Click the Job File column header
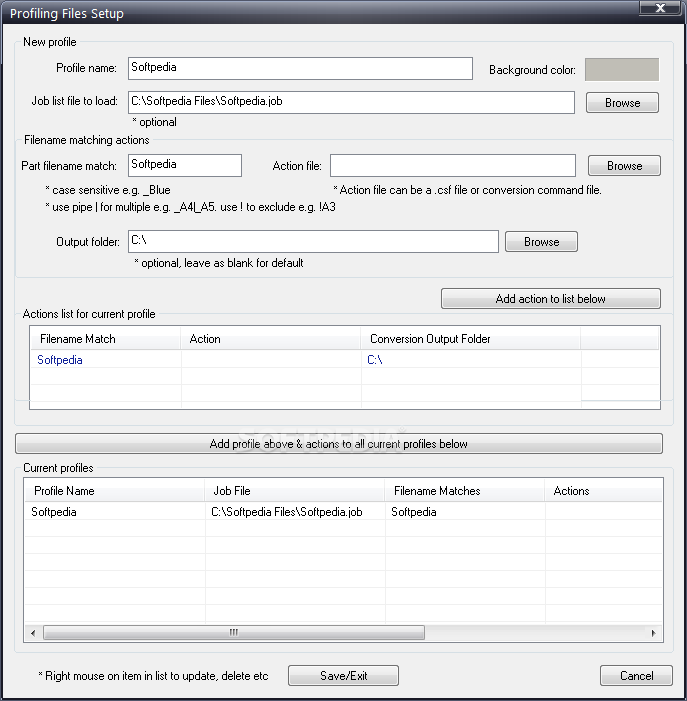The height and width of the screenshot is (701, 687). click(x=295, y=491)
